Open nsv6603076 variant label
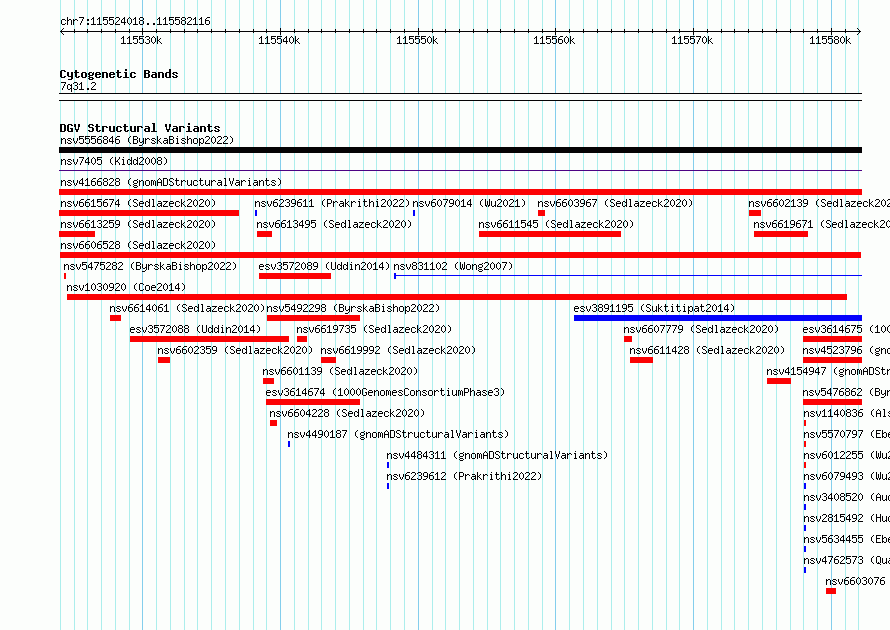 pos(857,581)
